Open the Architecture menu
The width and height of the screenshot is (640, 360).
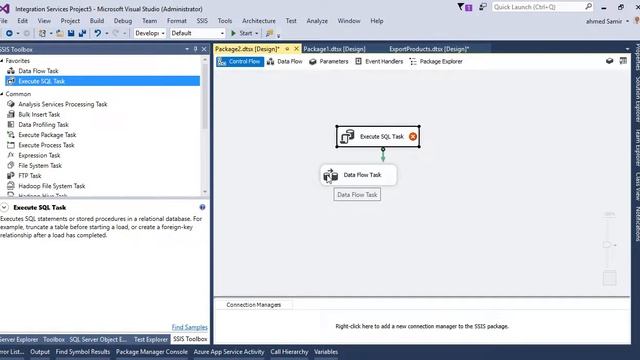[259, 21]
